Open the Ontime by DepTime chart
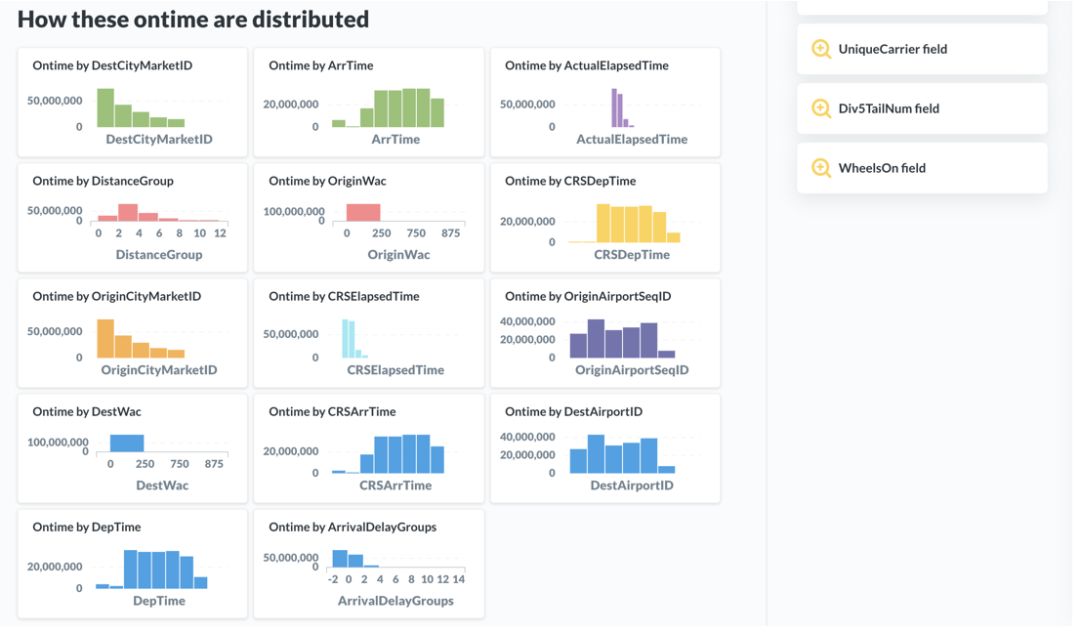This screenshot has width=1080, height=633. click(x=132, y=564)
